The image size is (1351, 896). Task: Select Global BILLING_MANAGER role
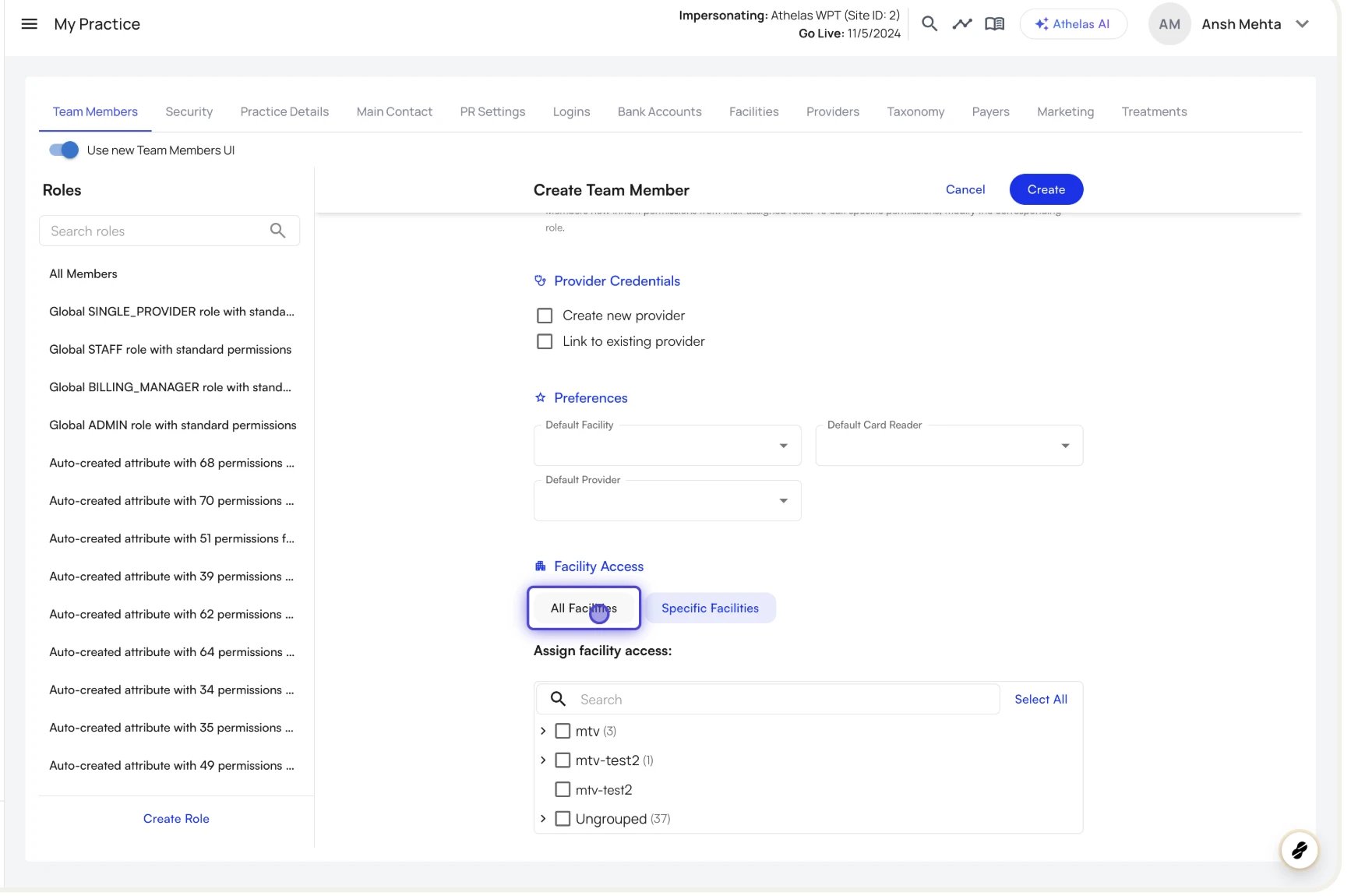pyautogui.click(x=171, y=387)
